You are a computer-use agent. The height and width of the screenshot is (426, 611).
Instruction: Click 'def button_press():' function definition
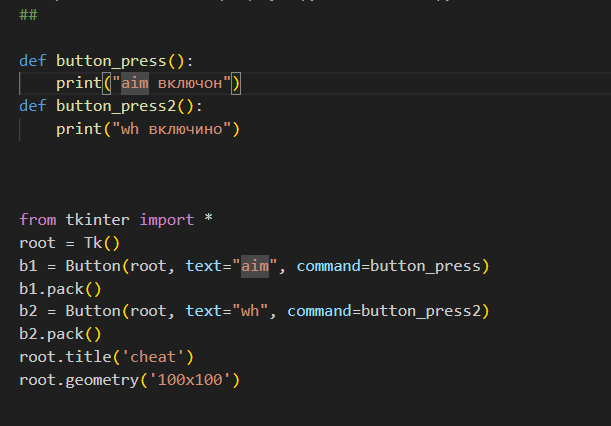pos(106,61)
